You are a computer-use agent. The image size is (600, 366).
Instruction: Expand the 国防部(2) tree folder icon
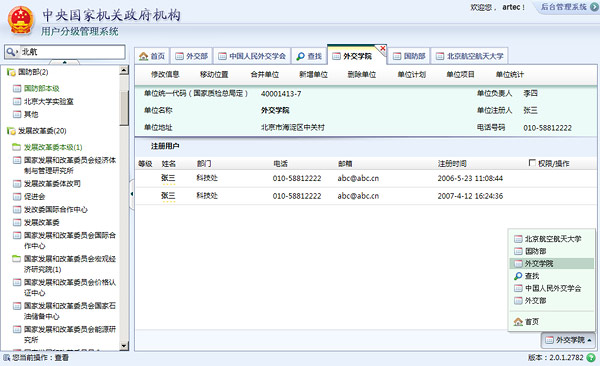11,72
